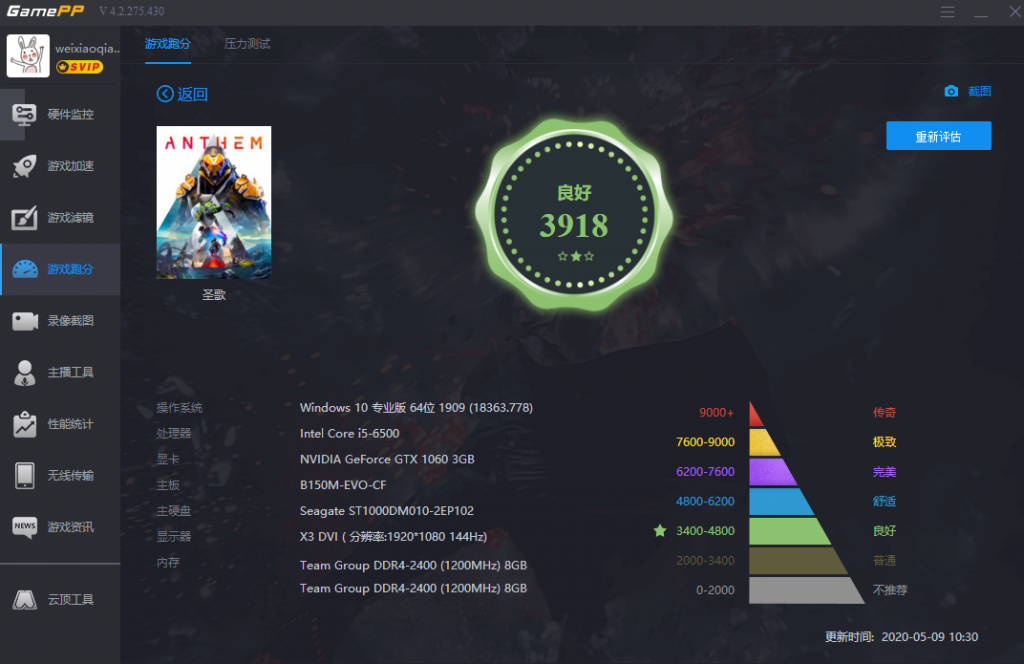Click the Windows 10 专业版 OS text
This screenshot has width=1024, height=664.
416,407
